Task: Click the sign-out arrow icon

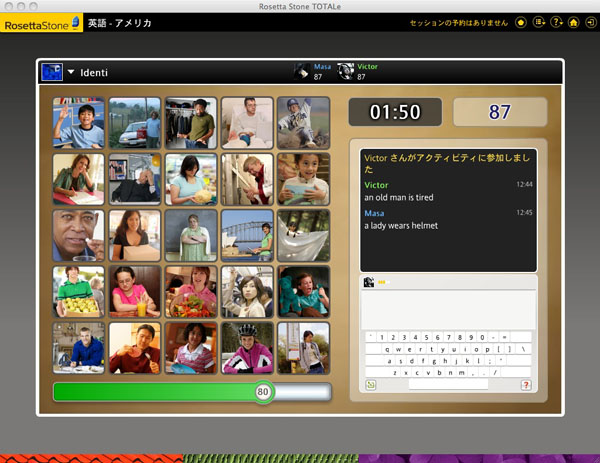Action: 589,22
